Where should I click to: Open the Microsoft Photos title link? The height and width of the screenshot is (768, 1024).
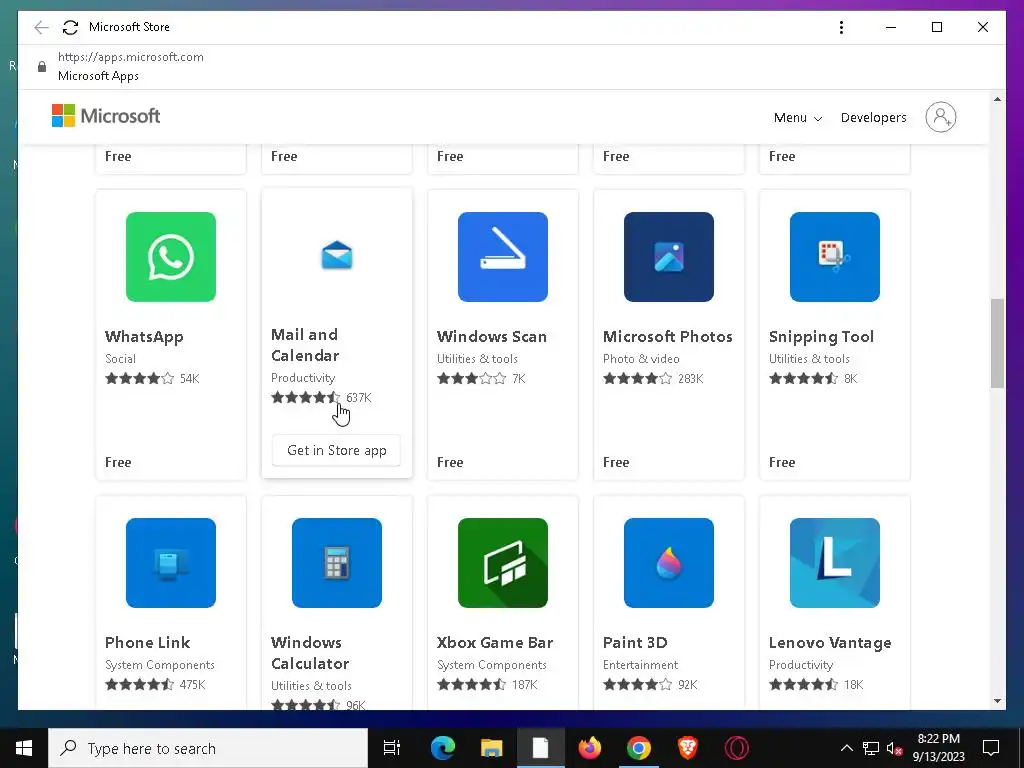point(667,336)
